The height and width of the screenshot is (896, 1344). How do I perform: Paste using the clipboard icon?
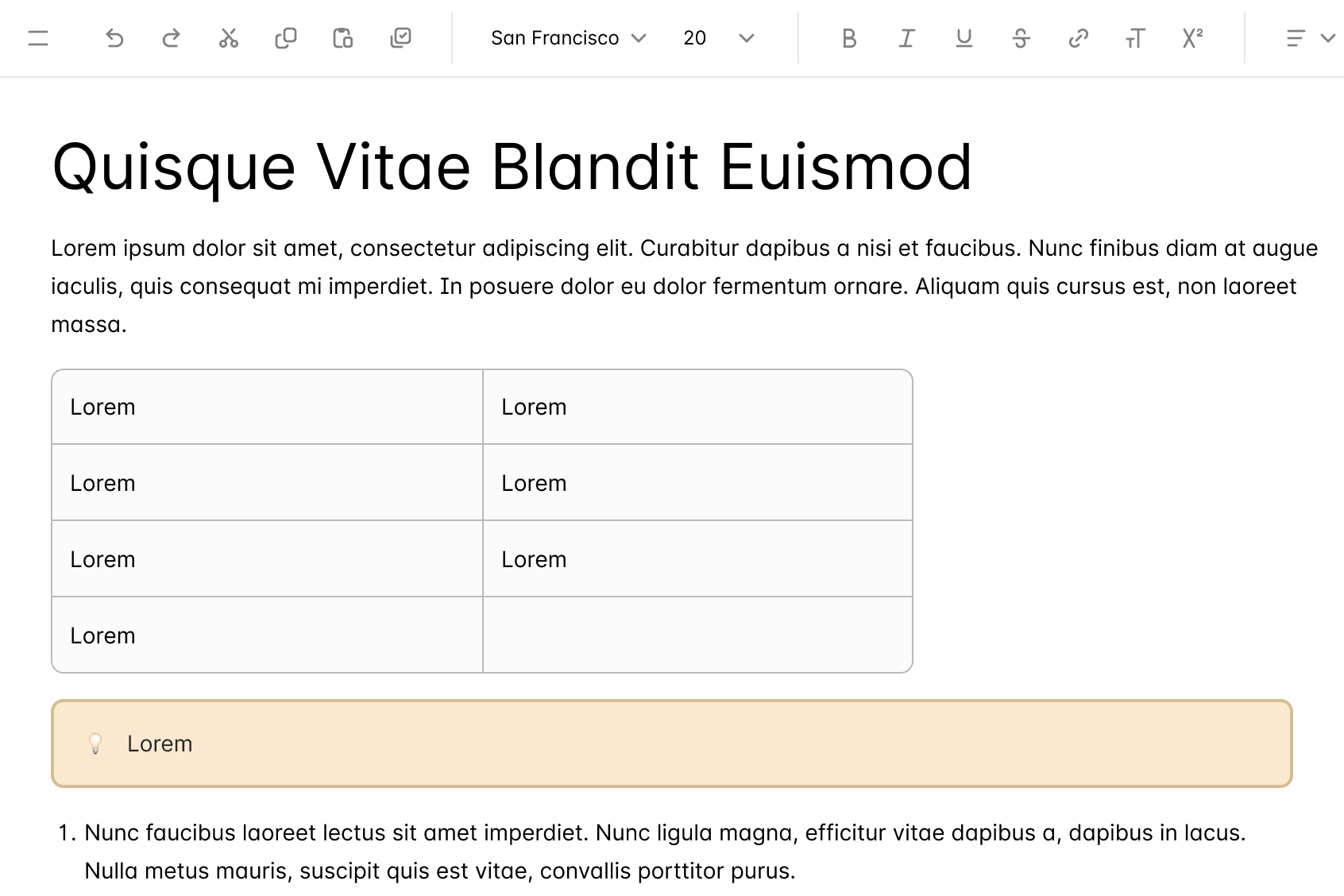[343, 38]
